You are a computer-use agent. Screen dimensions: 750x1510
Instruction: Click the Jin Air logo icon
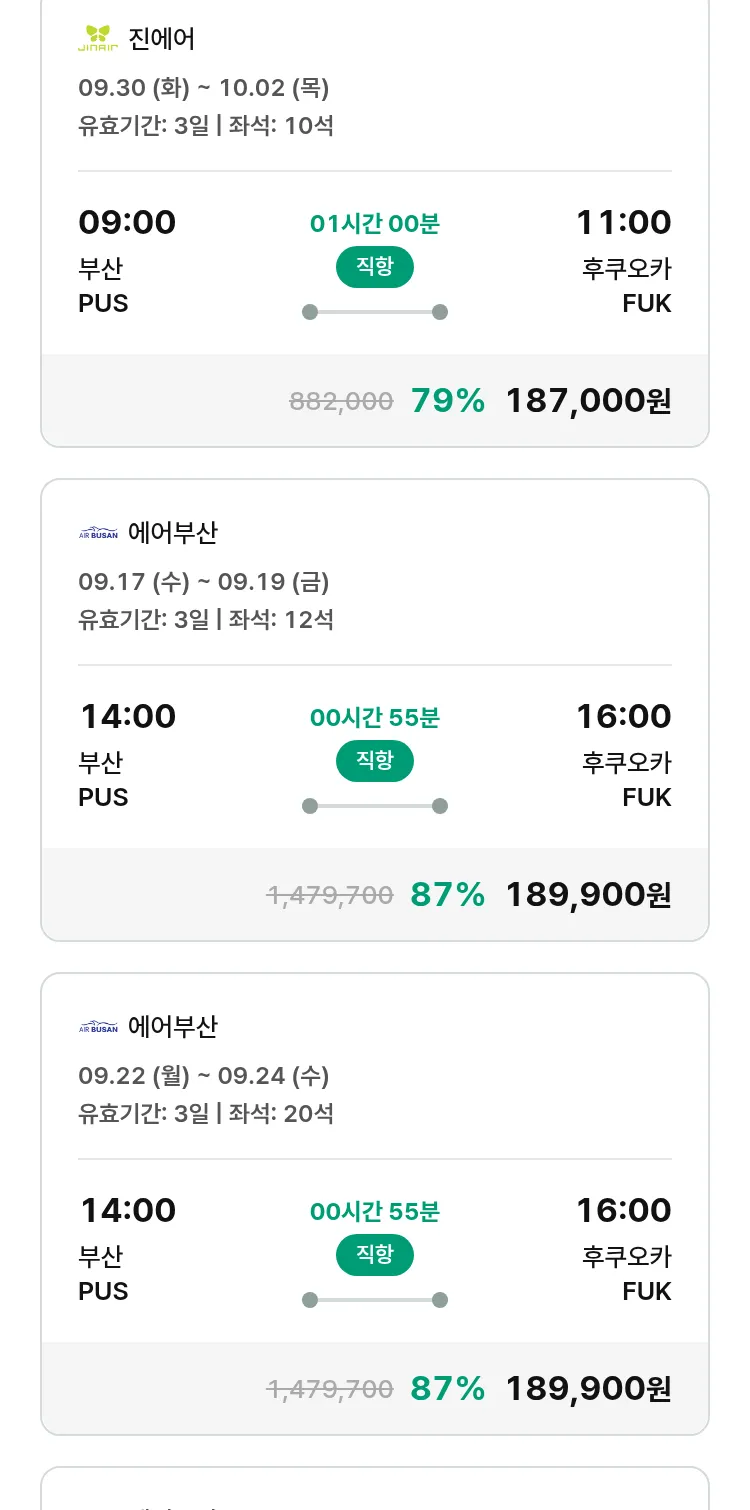(98, 39)
